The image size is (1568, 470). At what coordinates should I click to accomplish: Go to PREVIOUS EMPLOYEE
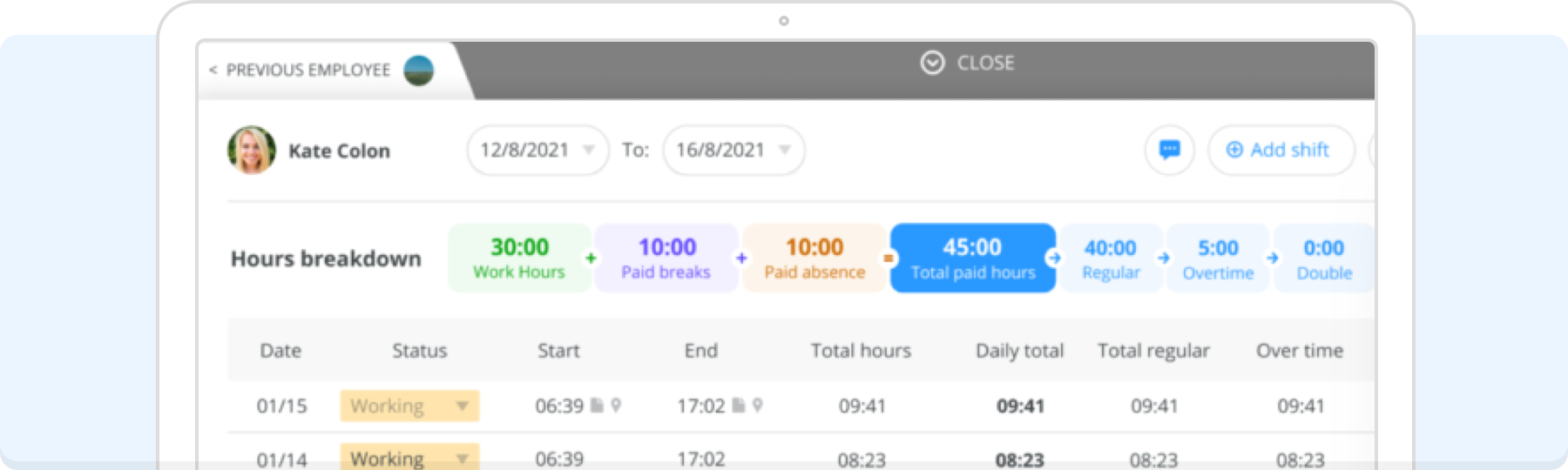pyautogui.click(x=308, y=70)
